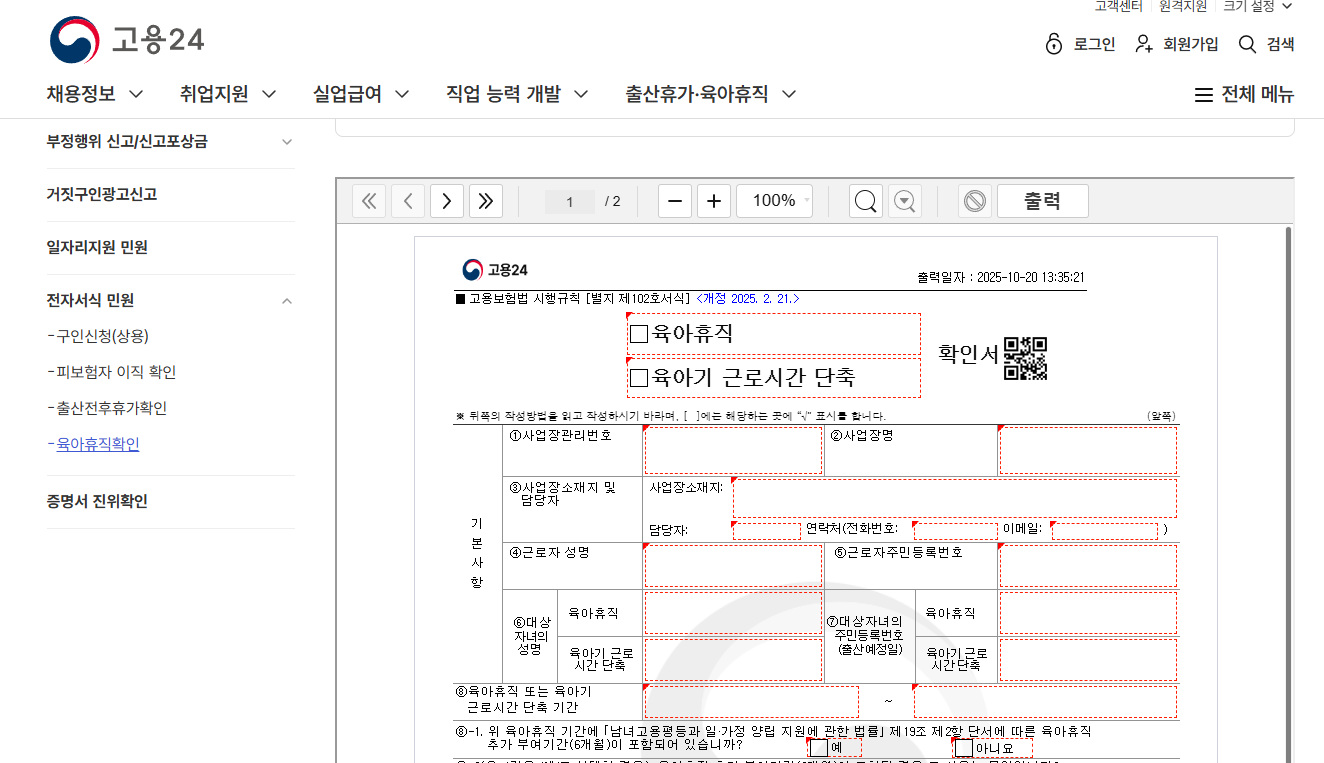Viewport: 1324px width, 763px height.
Task: Open 거짓구인광고신고 sidebar item
Action: coord(101,194)
